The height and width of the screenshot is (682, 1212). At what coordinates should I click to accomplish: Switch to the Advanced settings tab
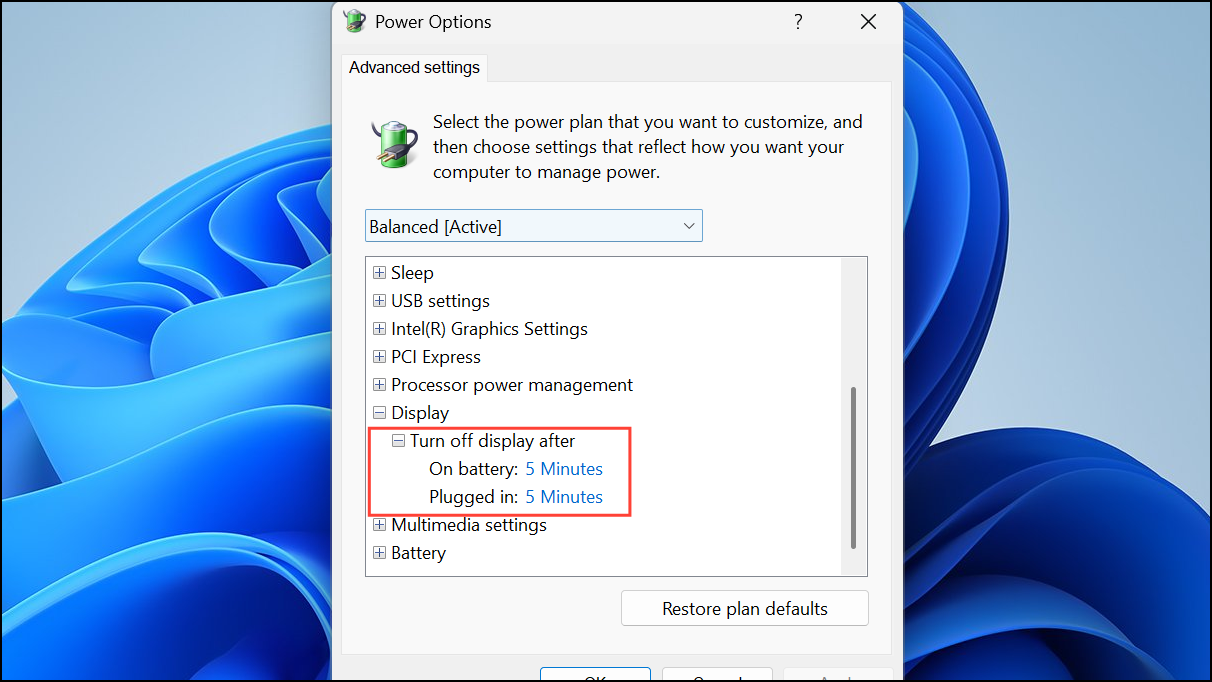pos(414,67)
